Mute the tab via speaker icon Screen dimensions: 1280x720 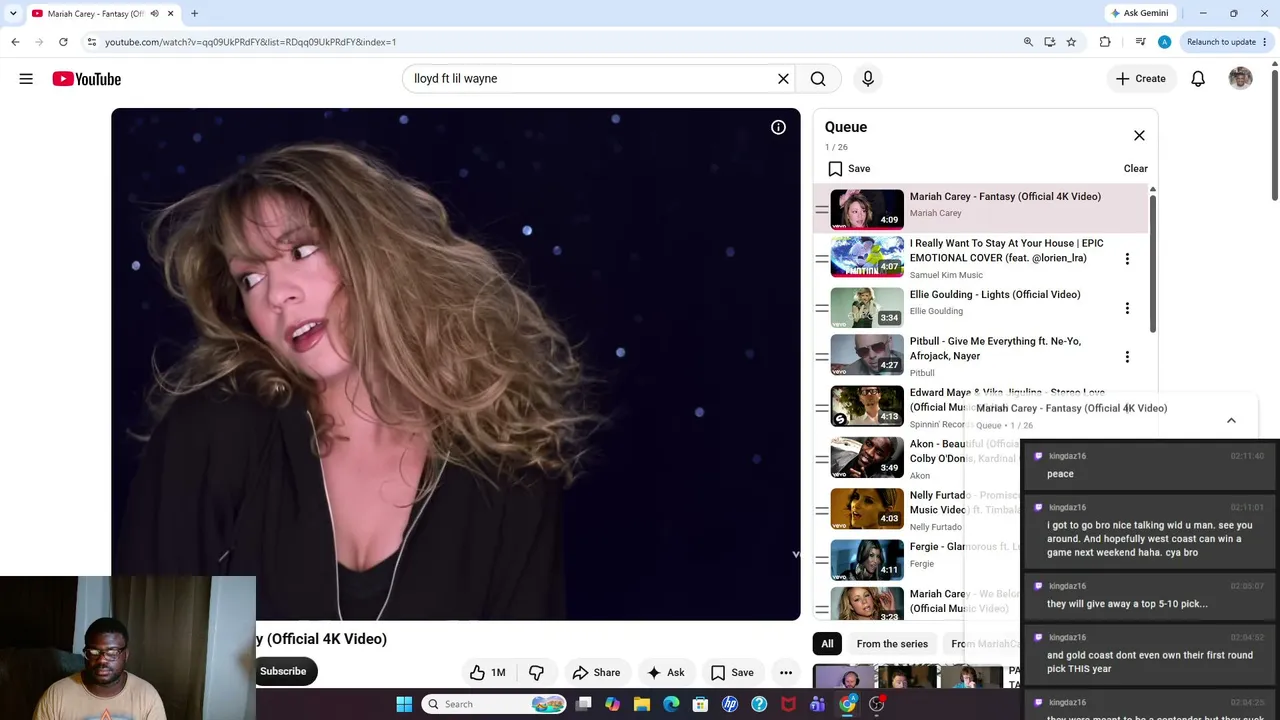tap(154, 14)
